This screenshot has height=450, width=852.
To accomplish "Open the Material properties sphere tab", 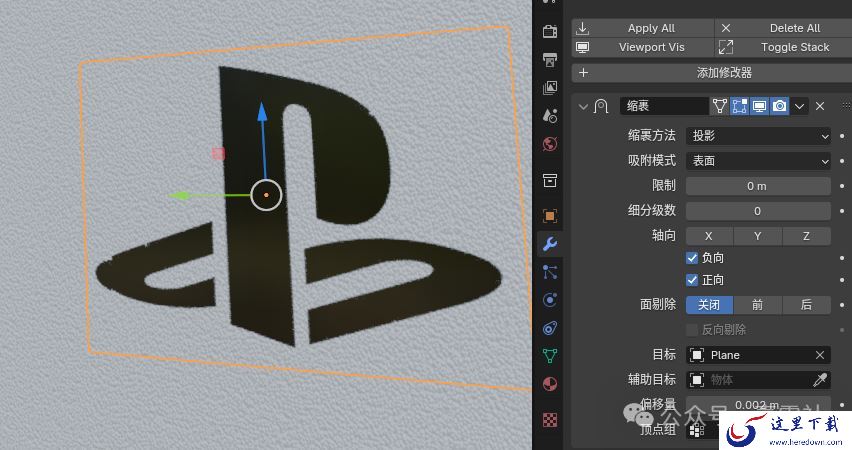I will [550, 384].
